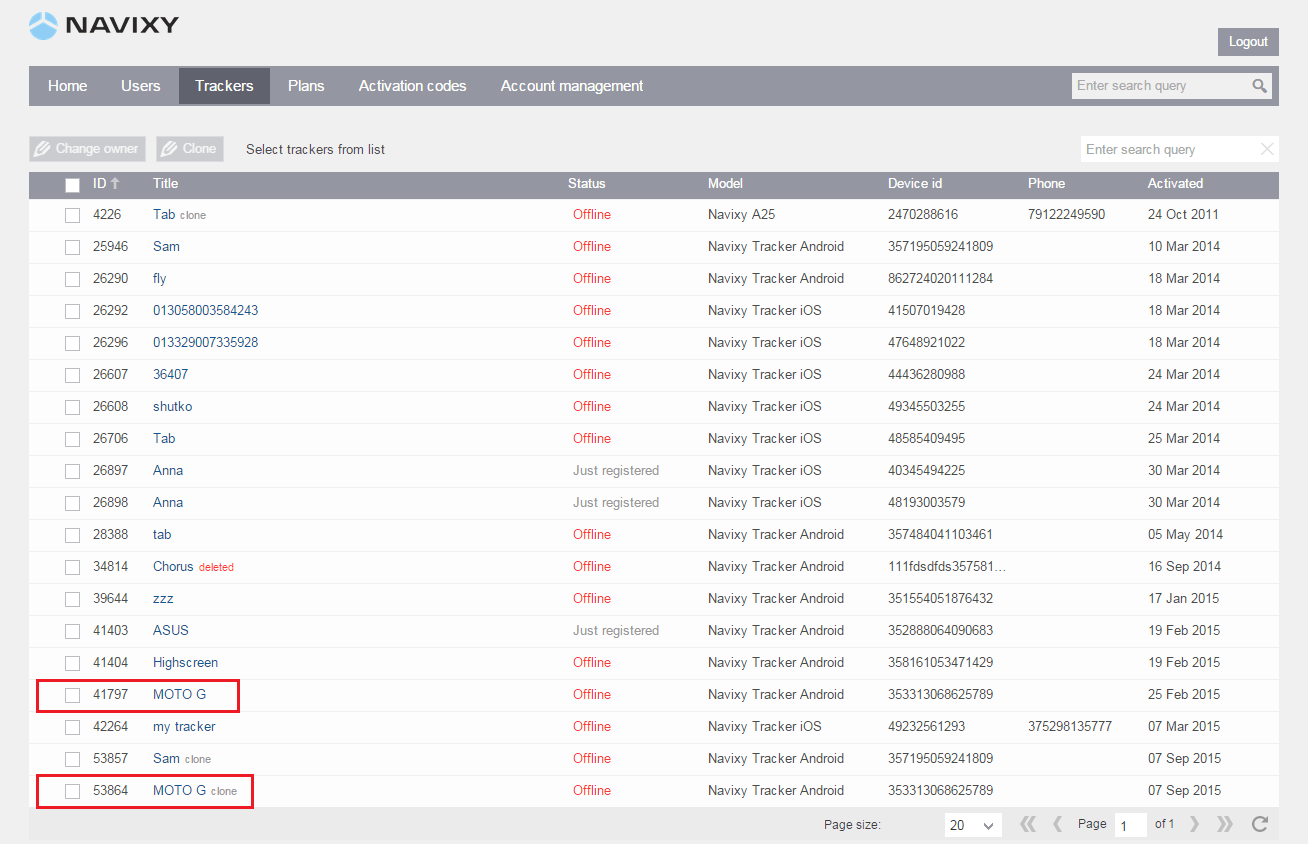Go to last page arrow
Image resolution: width=1308 pixels, height=844 pixels.
point(1225,824)
